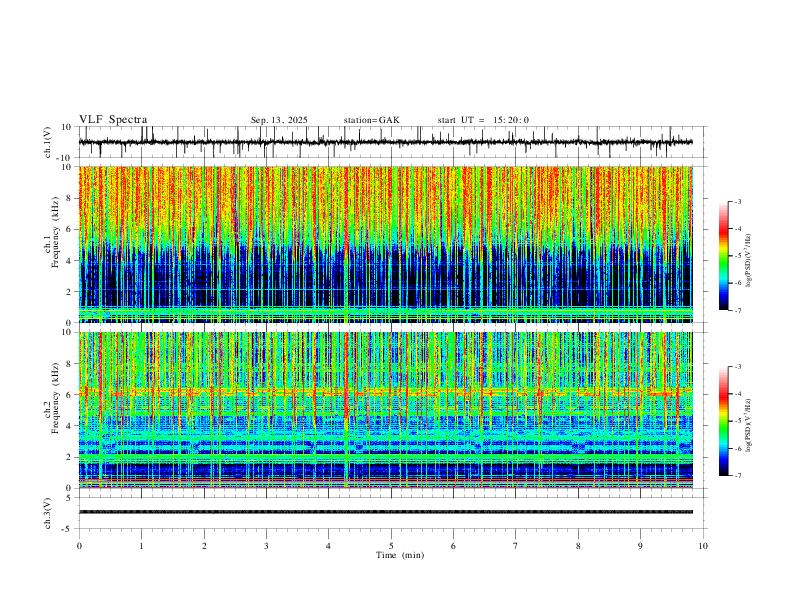
Task: Click time axis tick label "0"
Action: [x=79, y=546]
